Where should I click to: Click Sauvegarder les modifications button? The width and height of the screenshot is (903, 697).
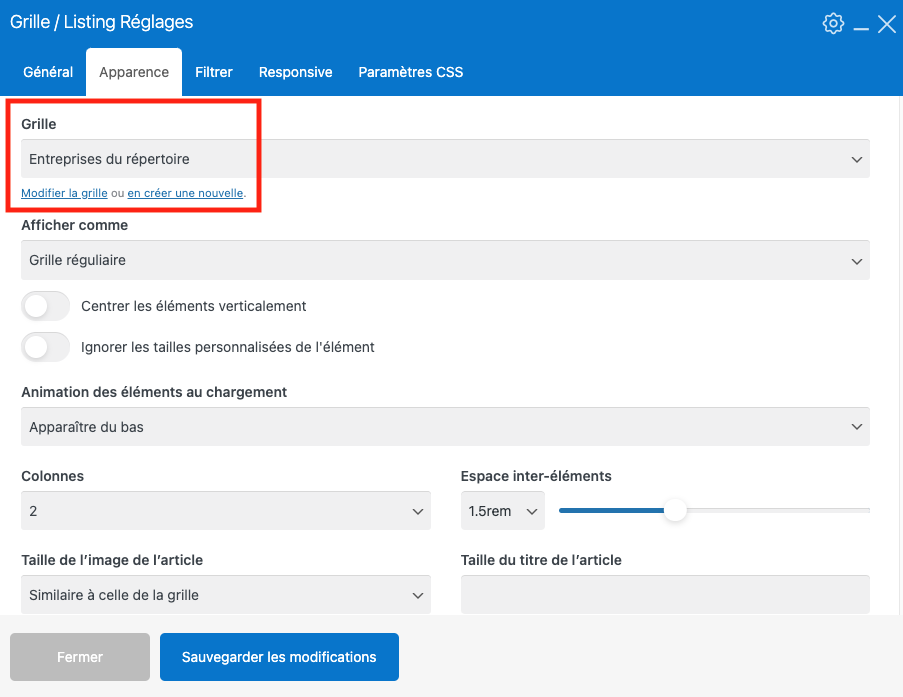tap(279, 657)
